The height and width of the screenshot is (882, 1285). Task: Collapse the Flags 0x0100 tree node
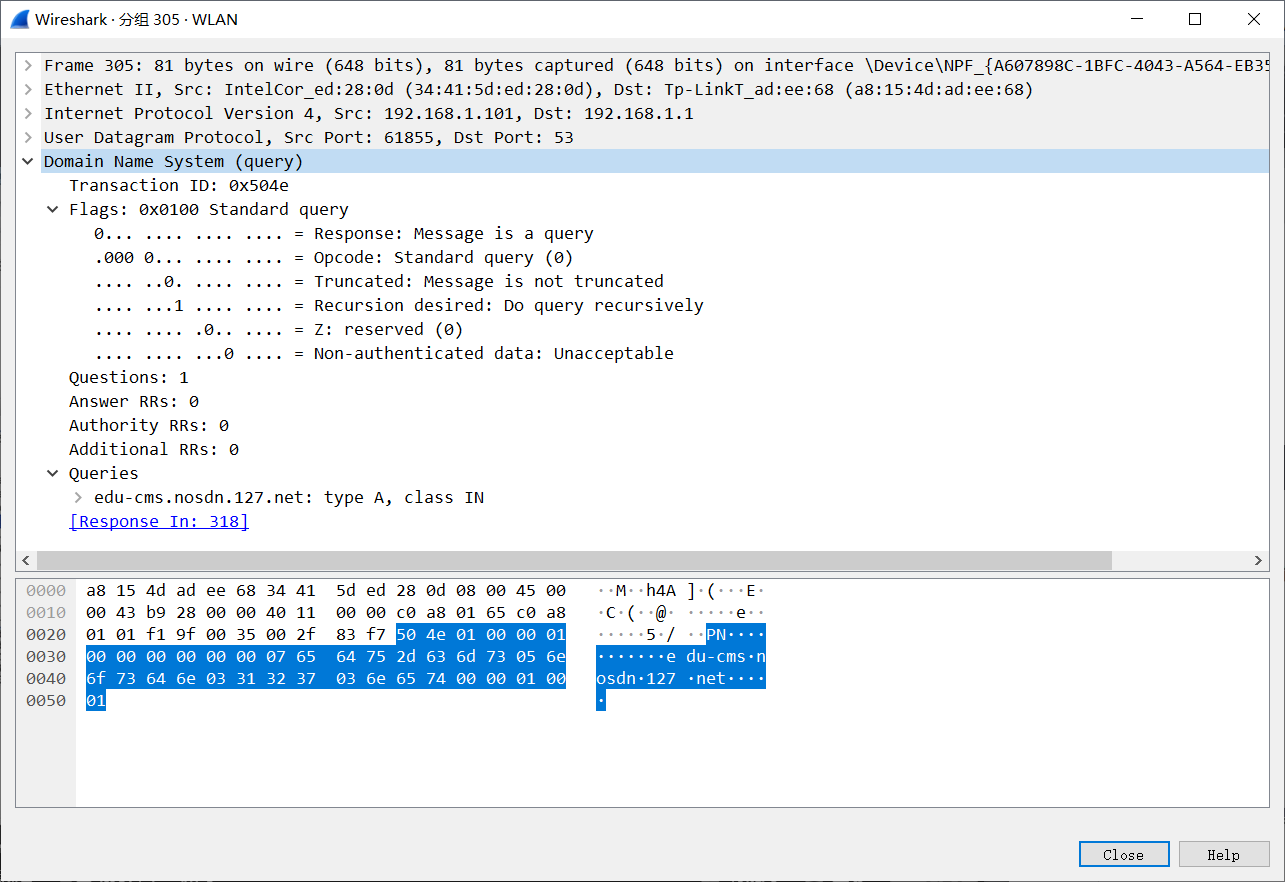click(x=53, y=210)
